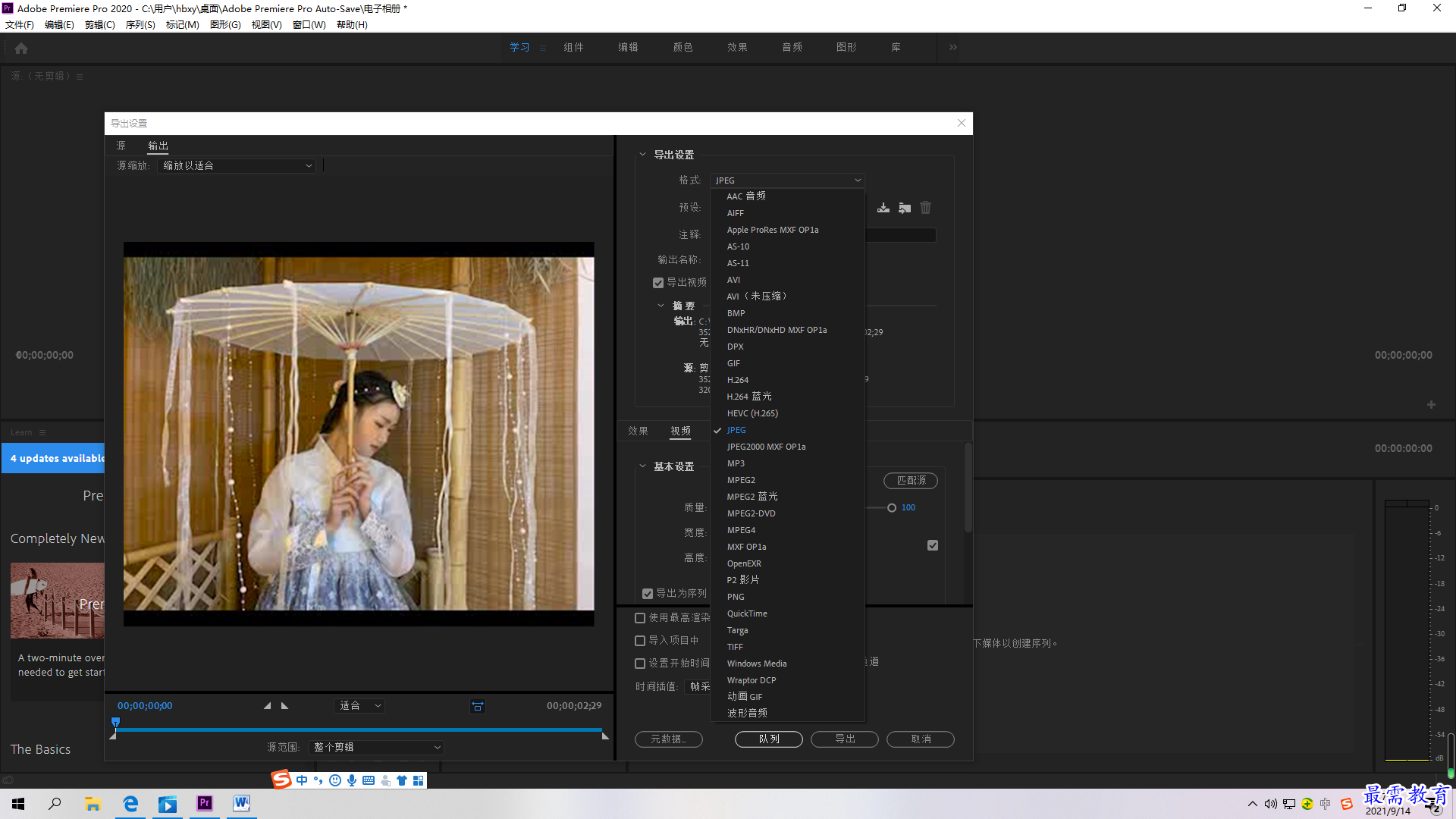
Task: Click the 取消 button
Action: (x=921, y=739)
